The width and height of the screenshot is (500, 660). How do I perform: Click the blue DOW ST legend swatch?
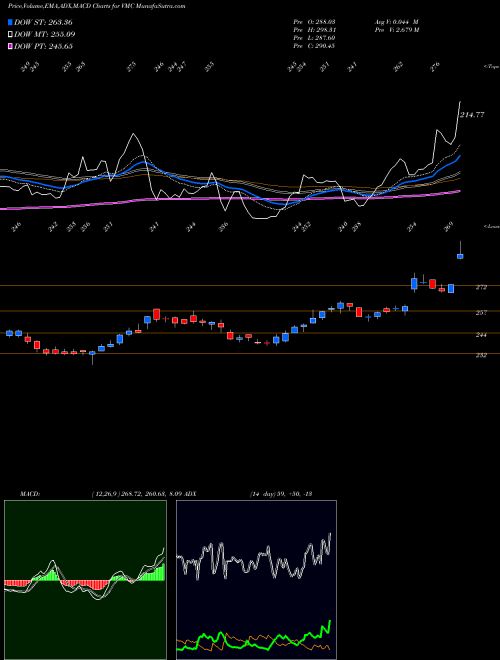pos(11,22)
